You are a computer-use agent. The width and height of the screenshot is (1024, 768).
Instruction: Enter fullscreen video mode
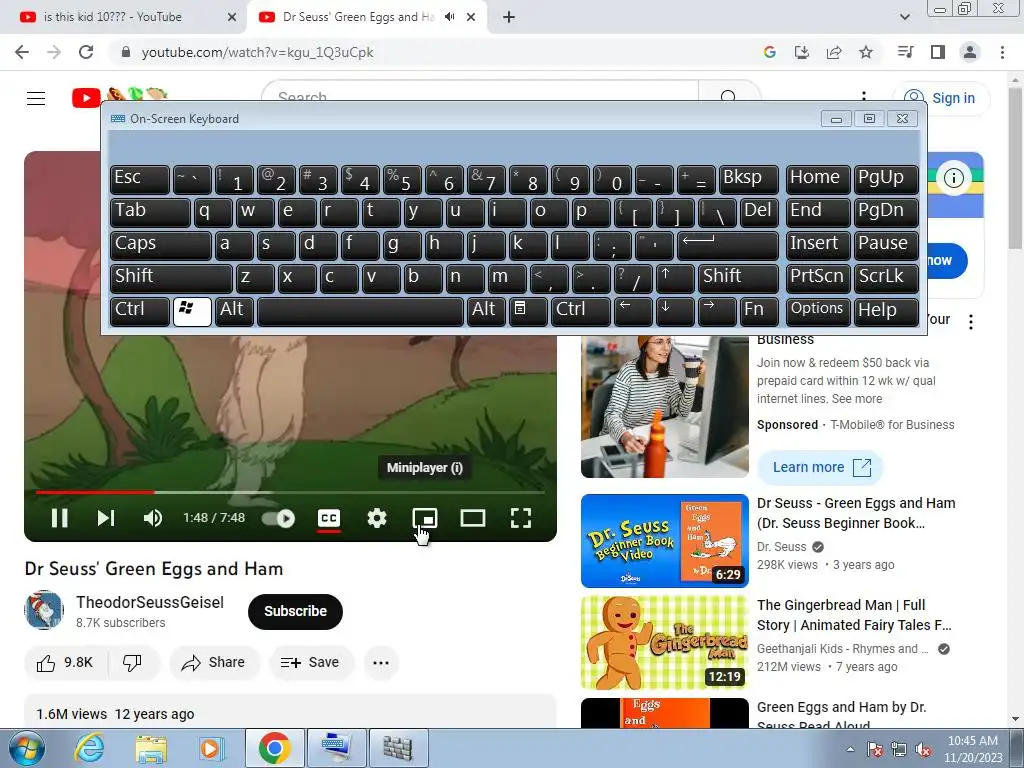click(520, 519)
